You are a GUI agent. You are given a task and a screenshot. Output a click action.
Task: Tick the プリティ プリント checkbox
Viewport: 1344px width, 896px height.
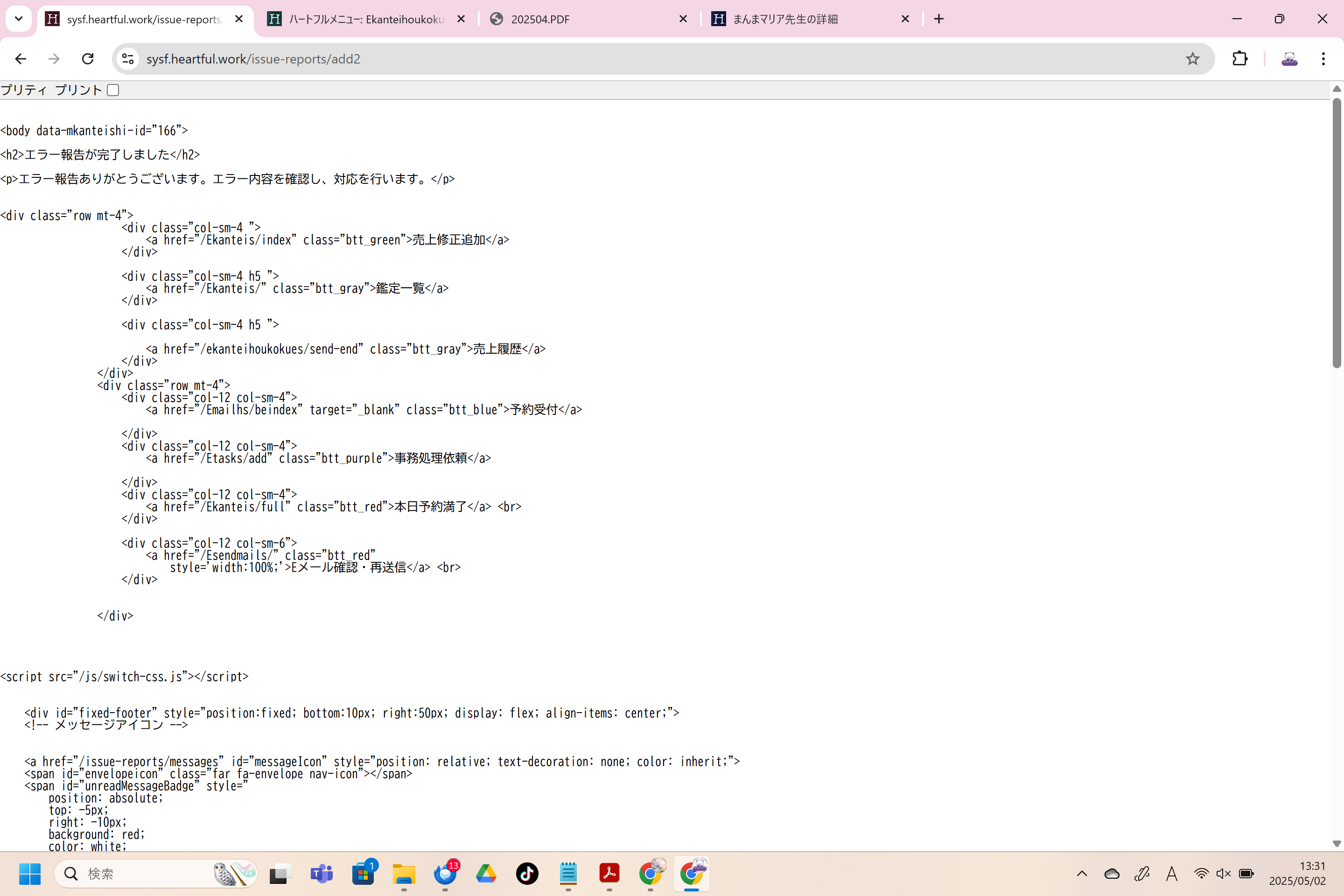coord(113,90)
